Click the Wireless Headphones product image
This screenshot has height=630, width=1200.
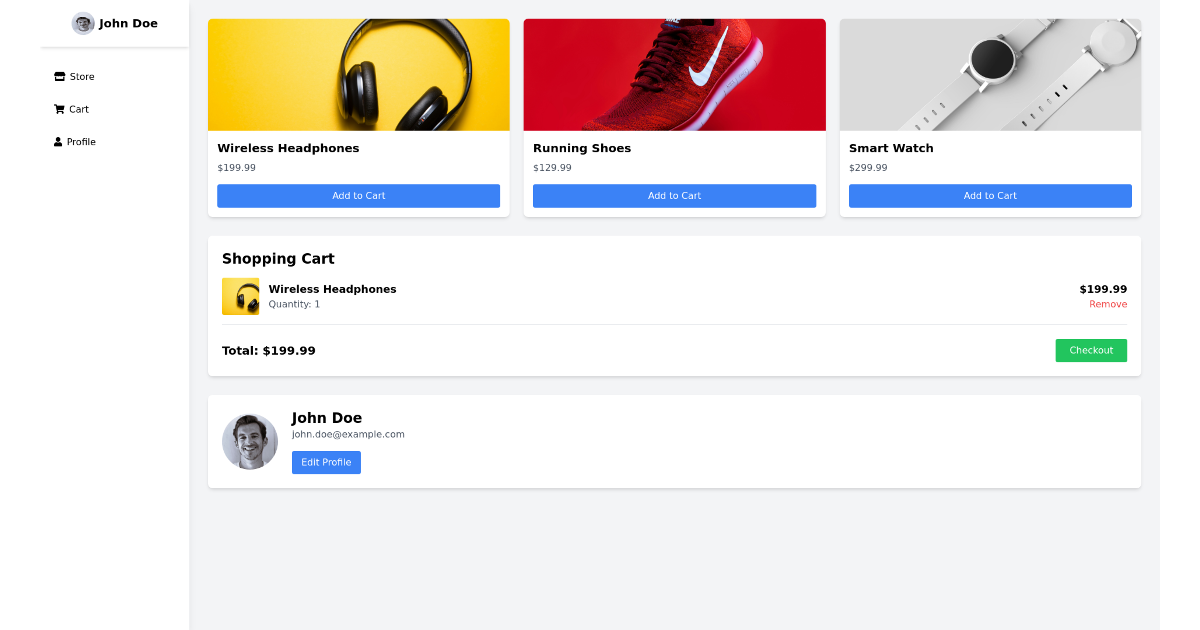358,74
